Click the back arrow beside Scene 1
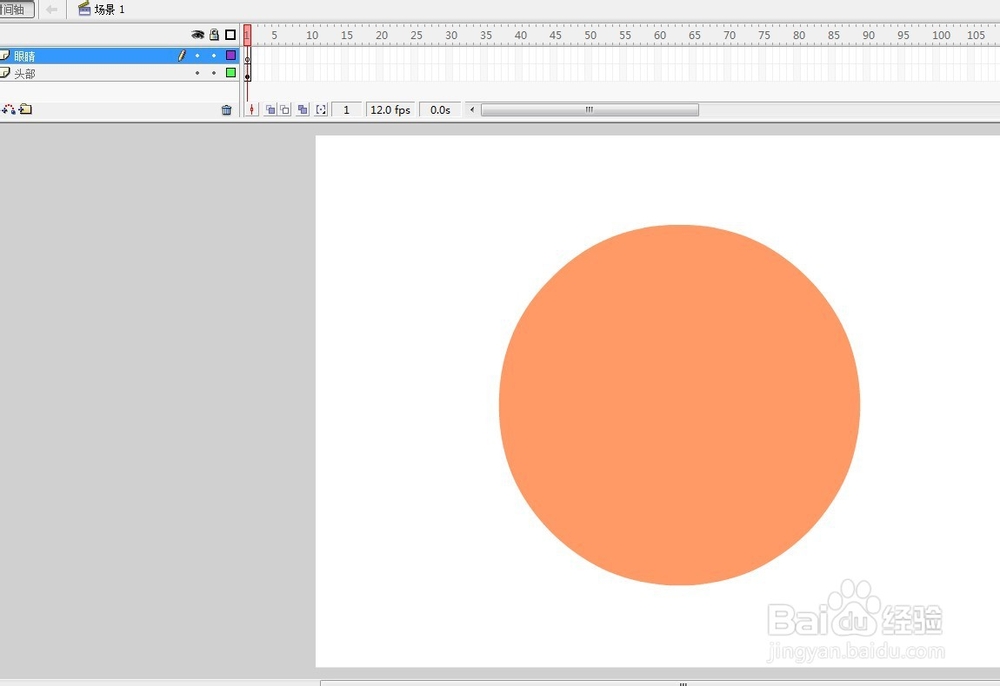 click(52, 10)
